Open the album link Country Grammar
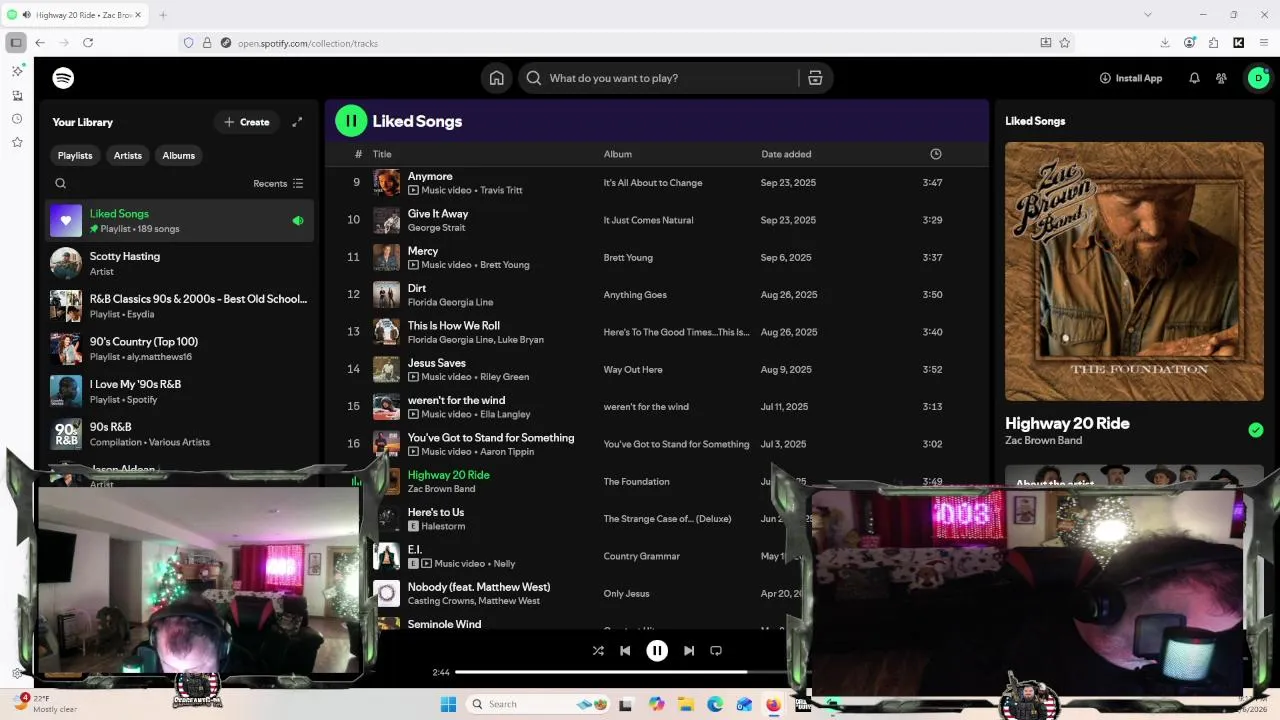Image resolution: width=1280 pixels, height=720 pixels. (642, 556)
